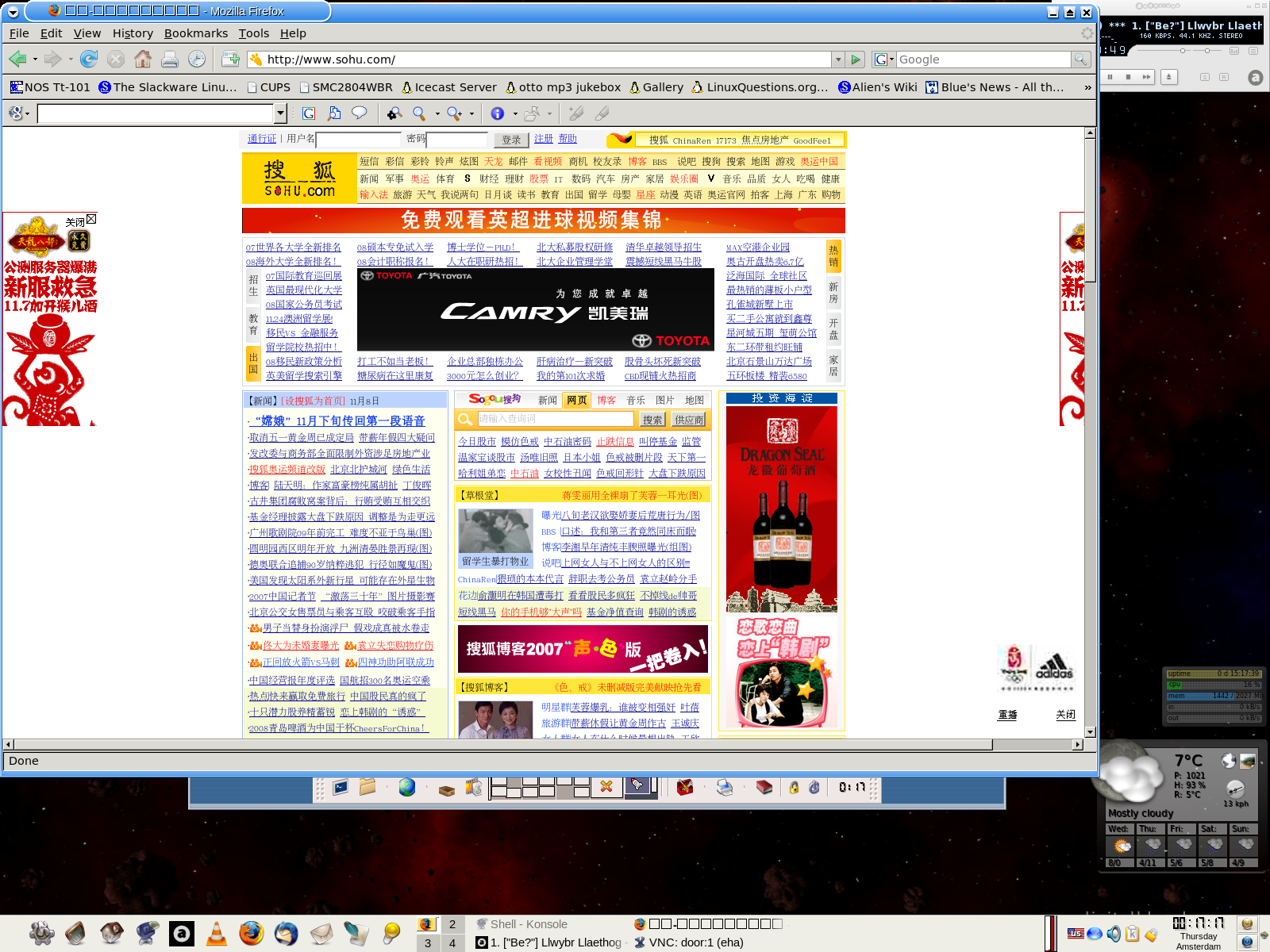Toggle the playlist button in Audacious
The height and width of the screenshot is (952, 1270).
(1253, 51)
